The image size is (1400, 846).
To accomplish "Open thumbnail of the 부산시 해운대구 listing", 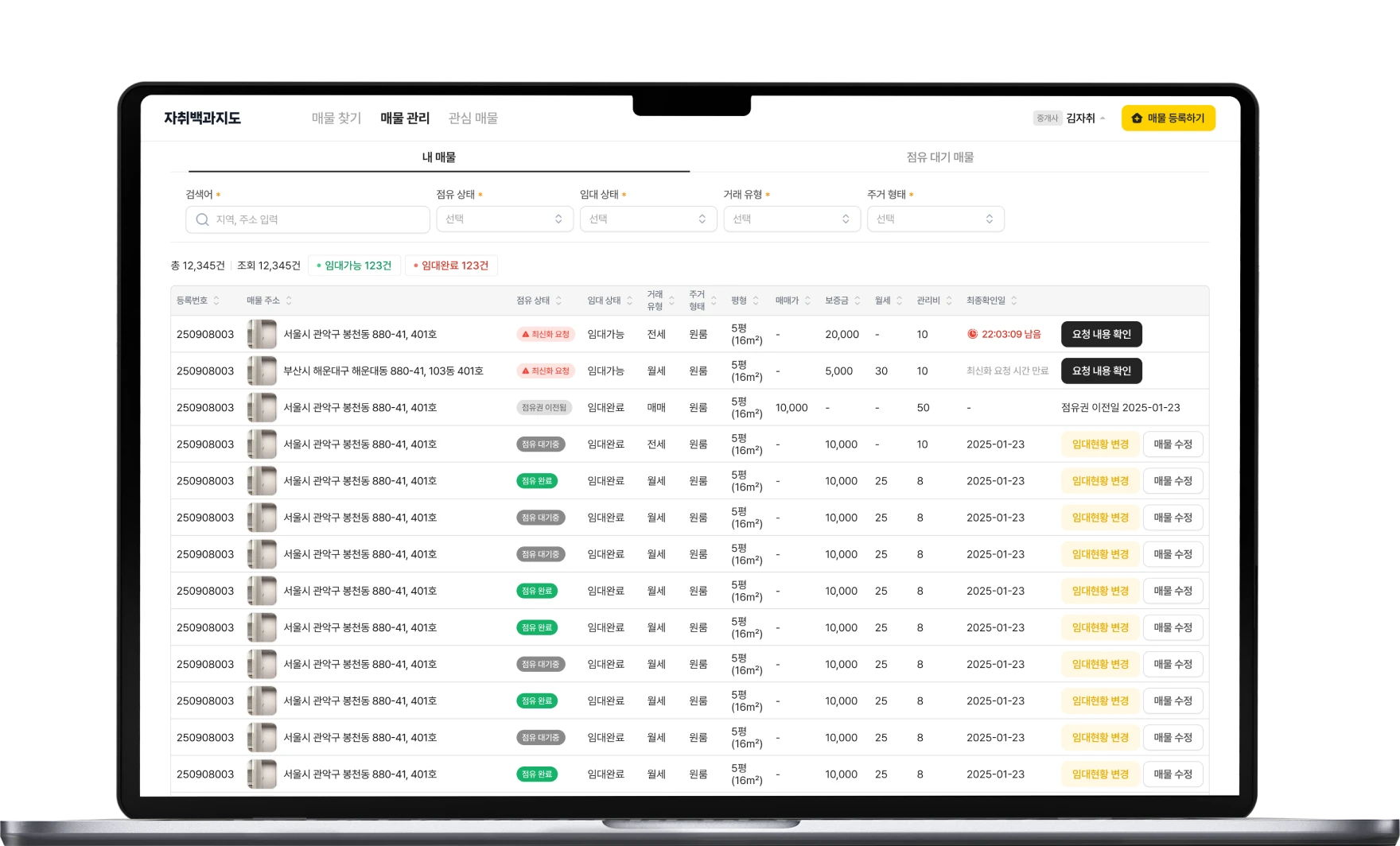I will tap(262, 371).
